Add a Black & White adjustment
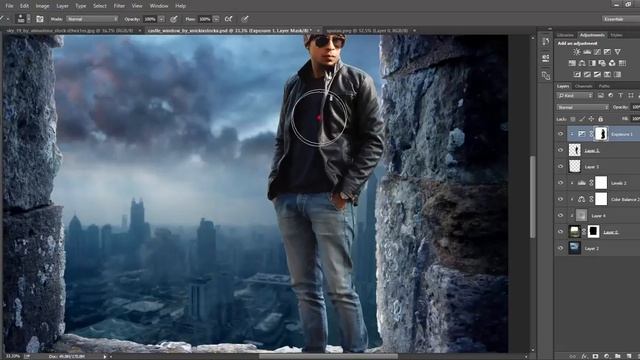Viewport: 640px width, 360px height. coord(592,63)
